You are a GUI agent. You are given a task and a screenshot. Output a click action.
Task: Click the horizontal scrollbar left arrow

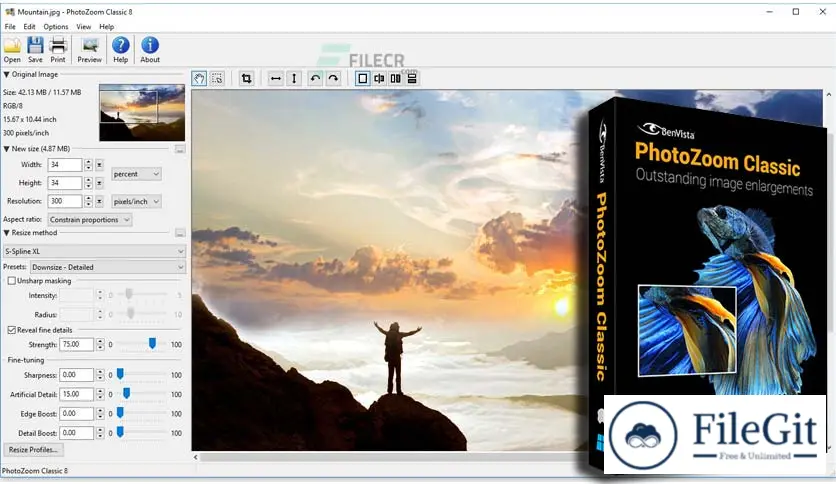tap(196, 457)
